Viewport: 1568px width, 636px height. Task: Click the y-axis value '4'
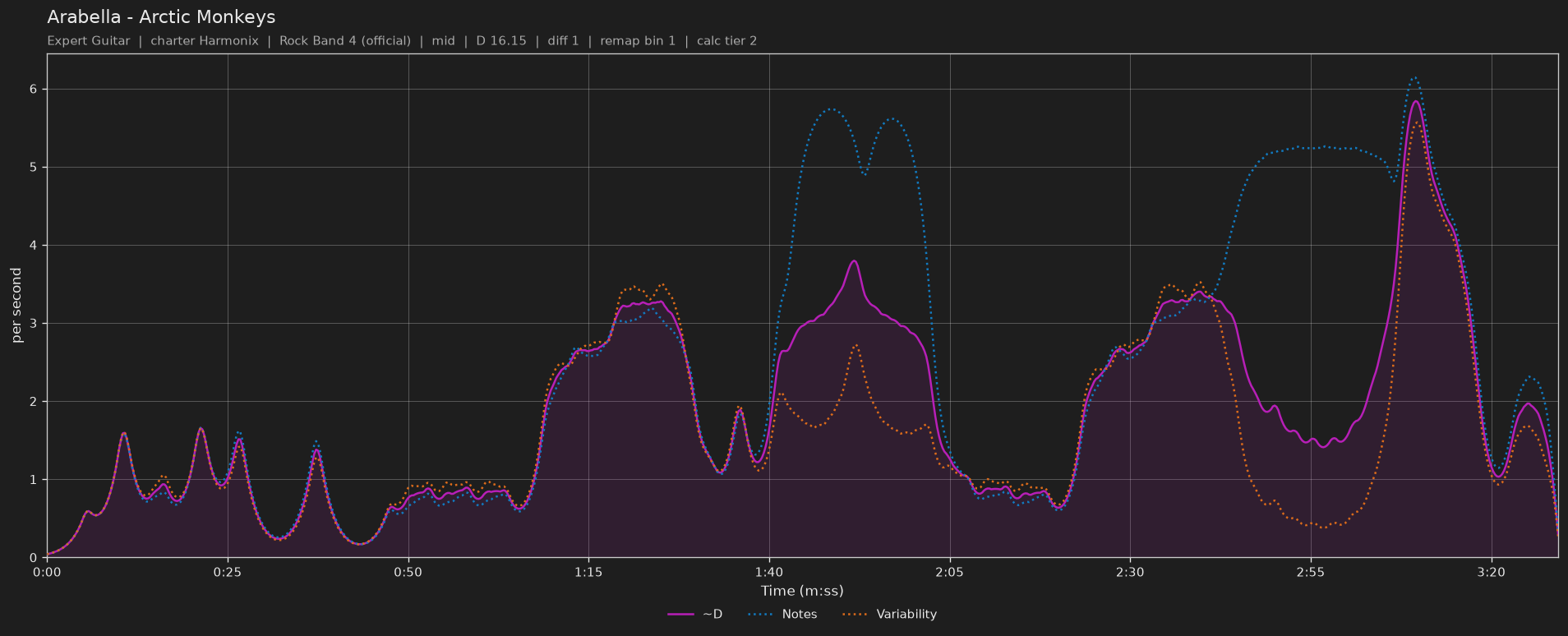tap(35, 246)
